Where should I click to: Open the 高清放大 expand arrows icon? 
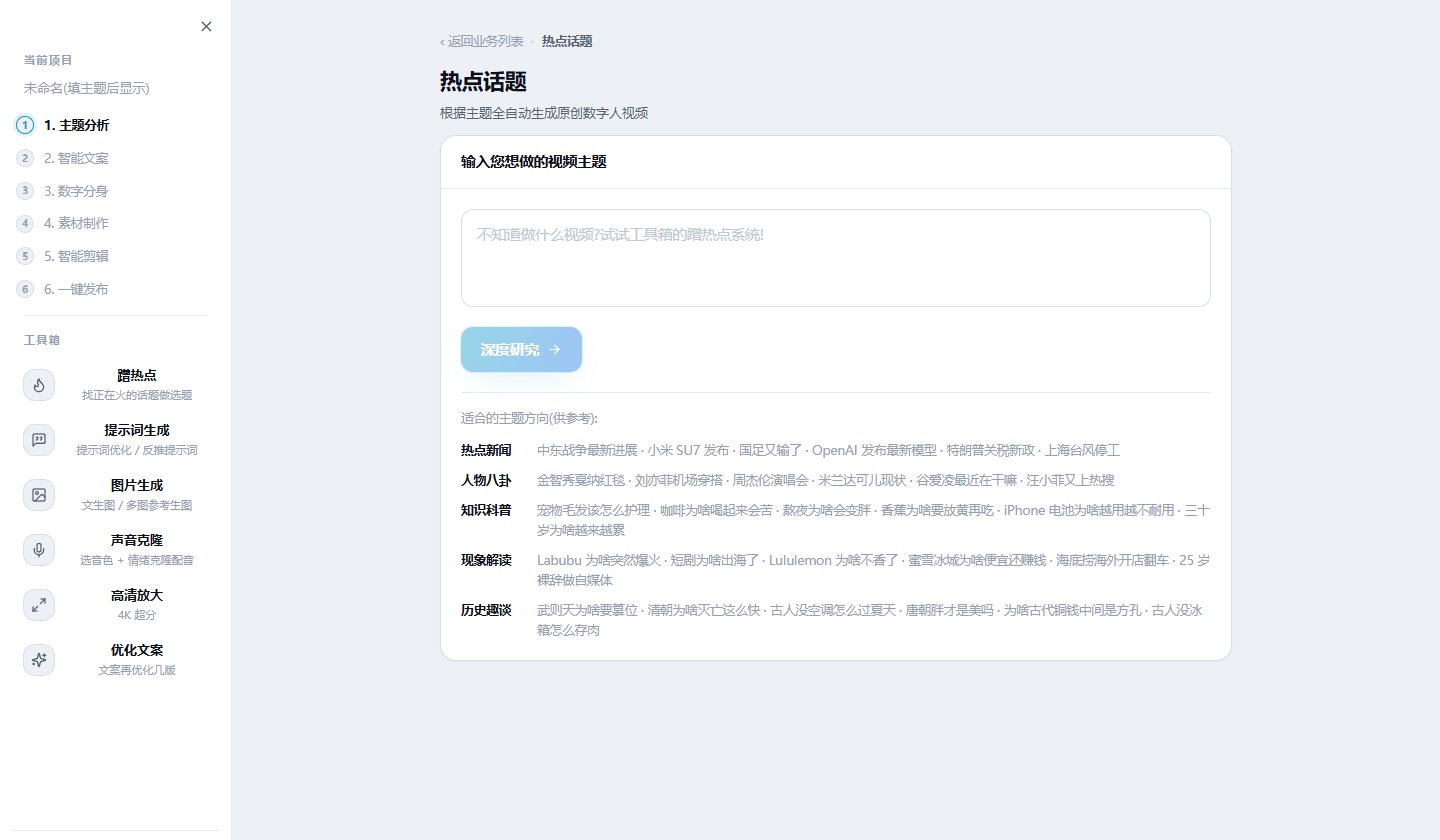click(39, 605)
